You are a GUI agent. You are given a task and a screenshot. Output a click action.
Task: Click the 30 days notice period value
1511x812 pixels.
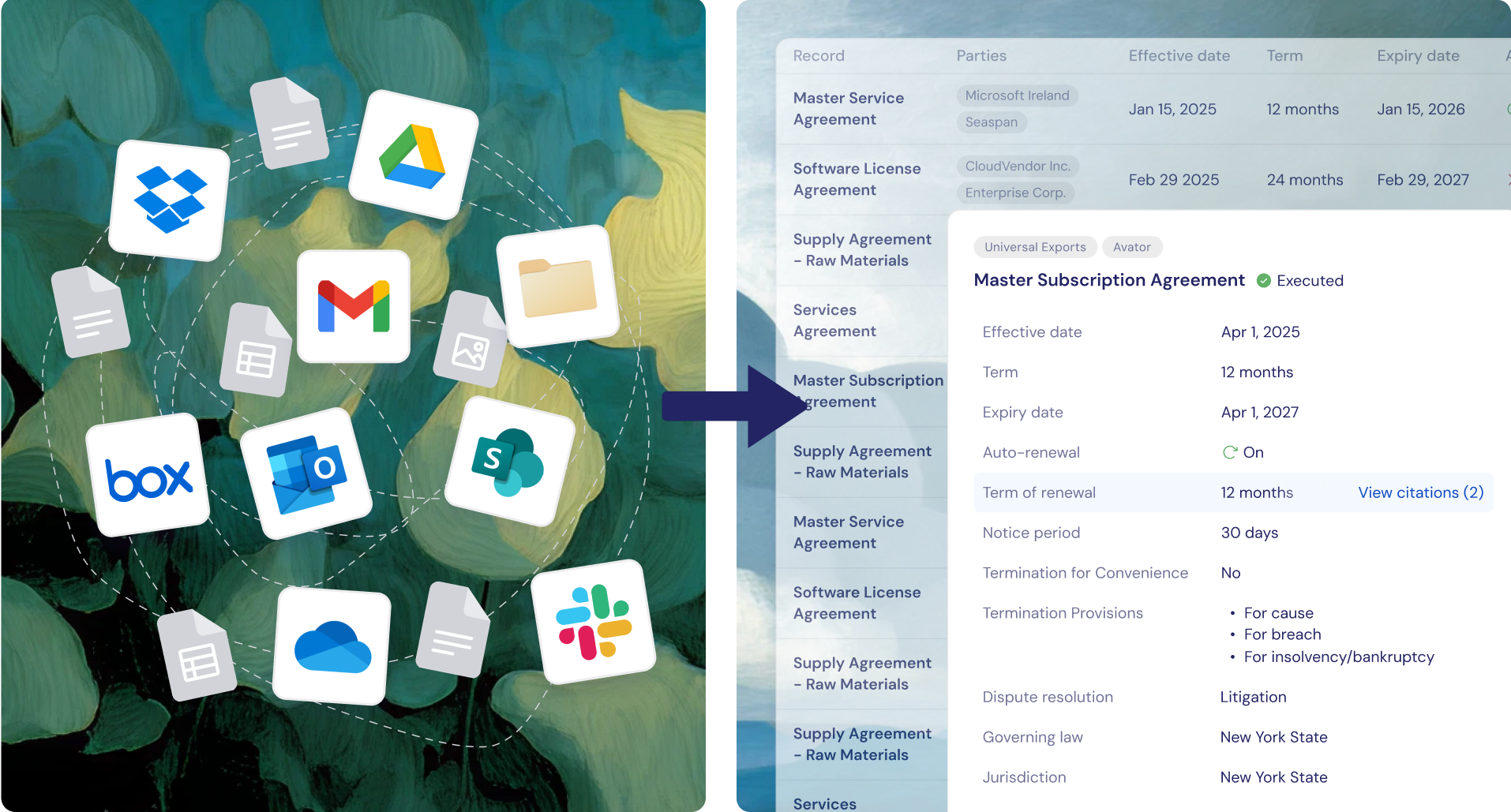pos(1249,533)
